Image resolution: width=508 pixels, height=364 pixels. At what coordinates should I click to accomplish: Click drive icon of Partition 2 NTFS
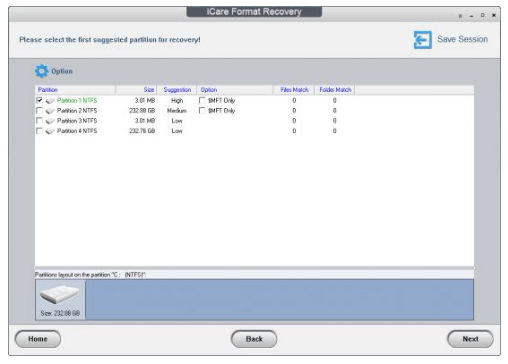point(50,111)
